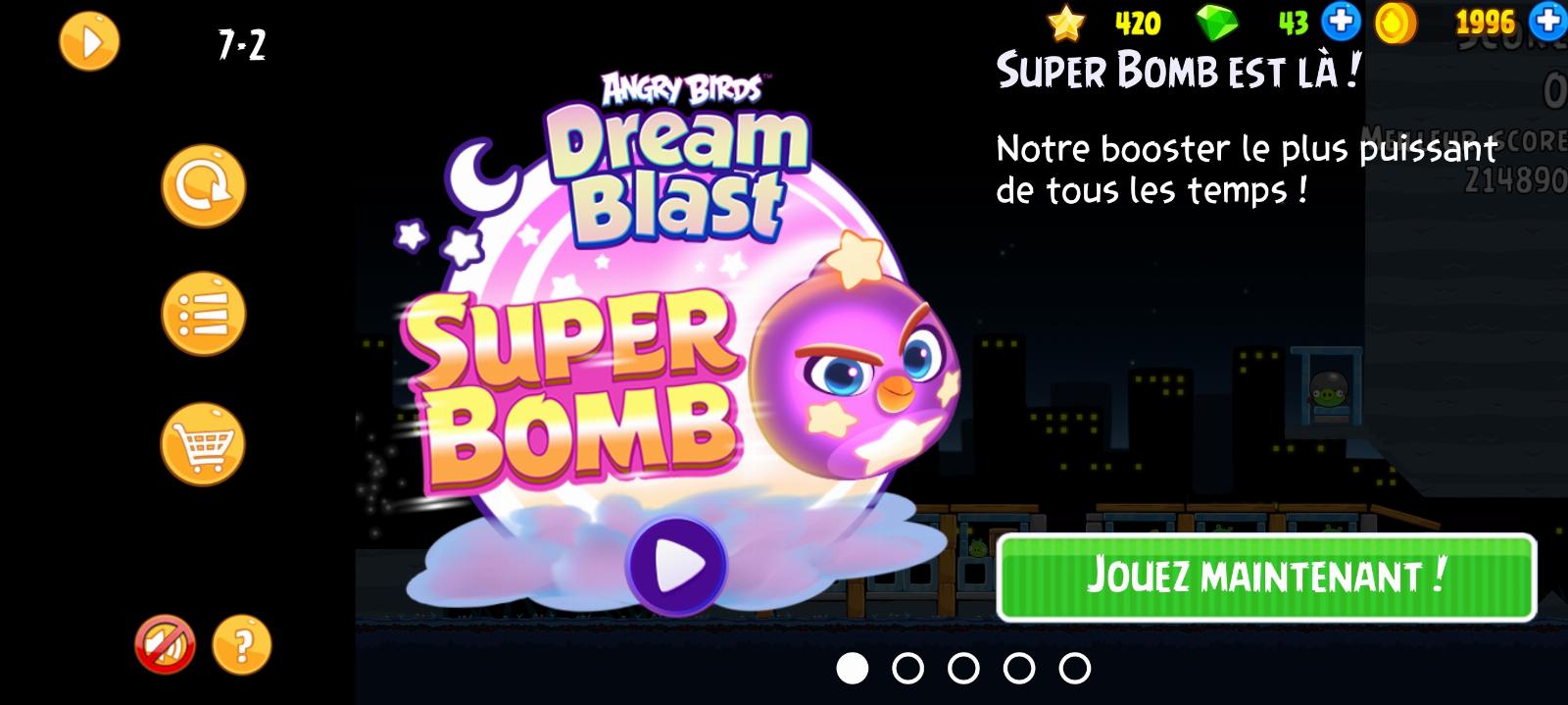Screen dimensions: 1568x705
Task: Tap the Super Bomb est là! headline
Action: pyautogui.click(x=1179, y=71)
